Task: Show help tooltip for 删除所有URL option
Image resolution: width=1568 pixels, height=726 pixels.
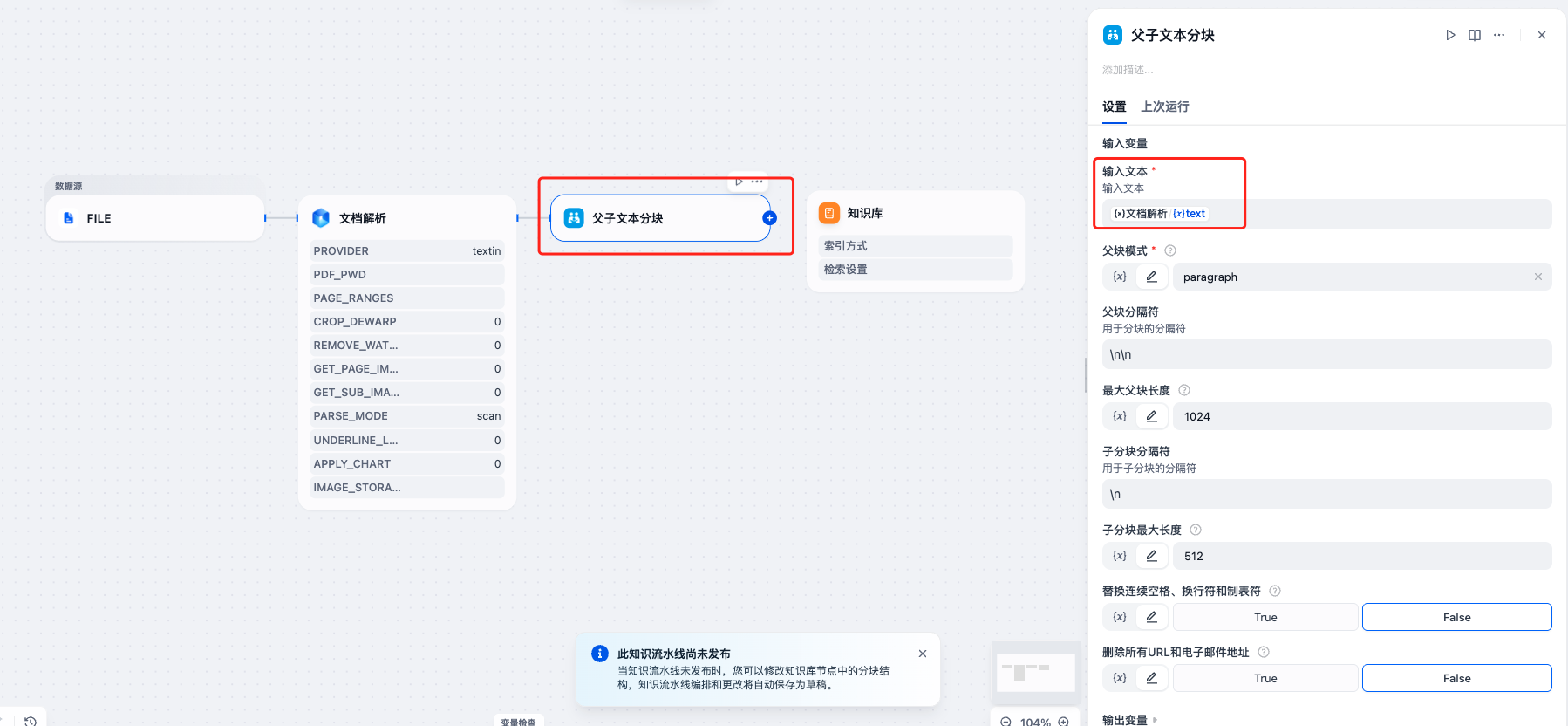Action: (x=1264, y=652)
